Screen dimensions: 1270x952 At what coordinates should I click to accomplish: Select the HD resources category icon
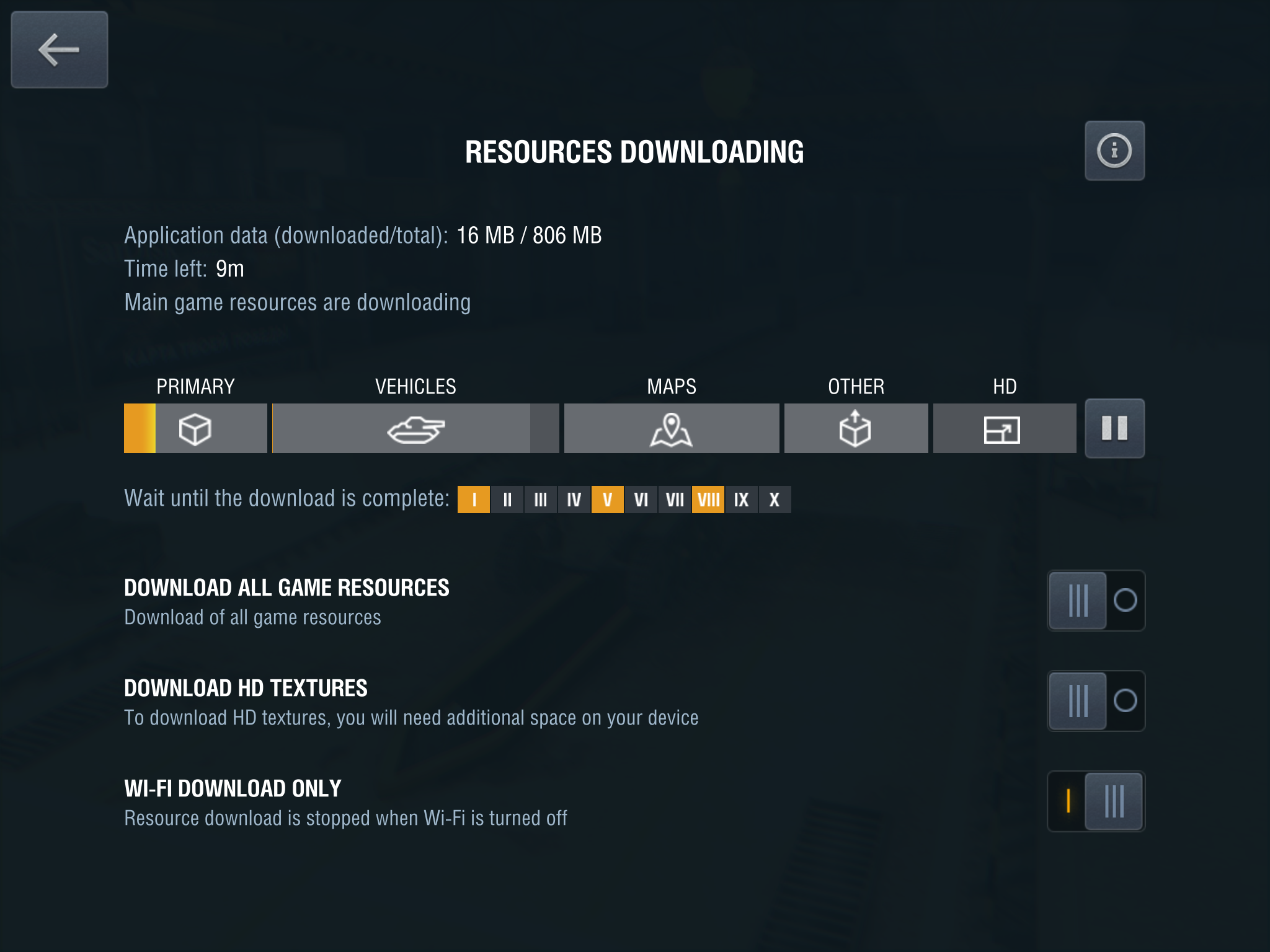(x=1000, y=428)
